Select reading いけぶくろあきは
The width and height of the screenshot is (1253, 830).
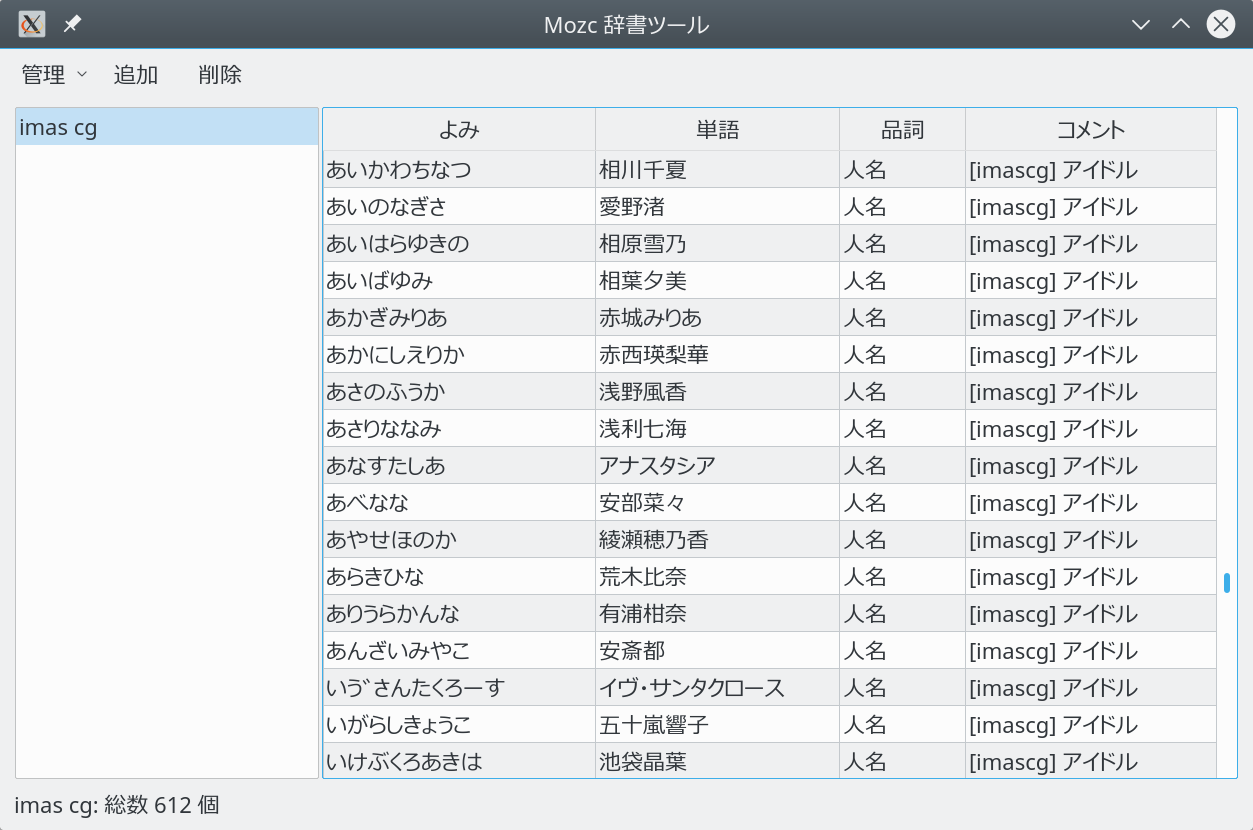[459, 762]
